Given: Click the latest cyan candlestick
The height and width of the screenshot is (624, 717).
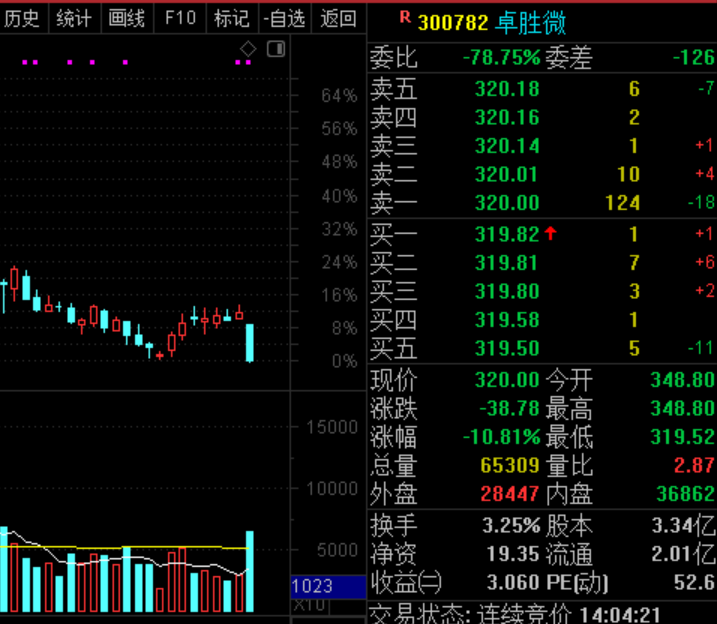Looking at the screenshot, I should click(250, 342).
